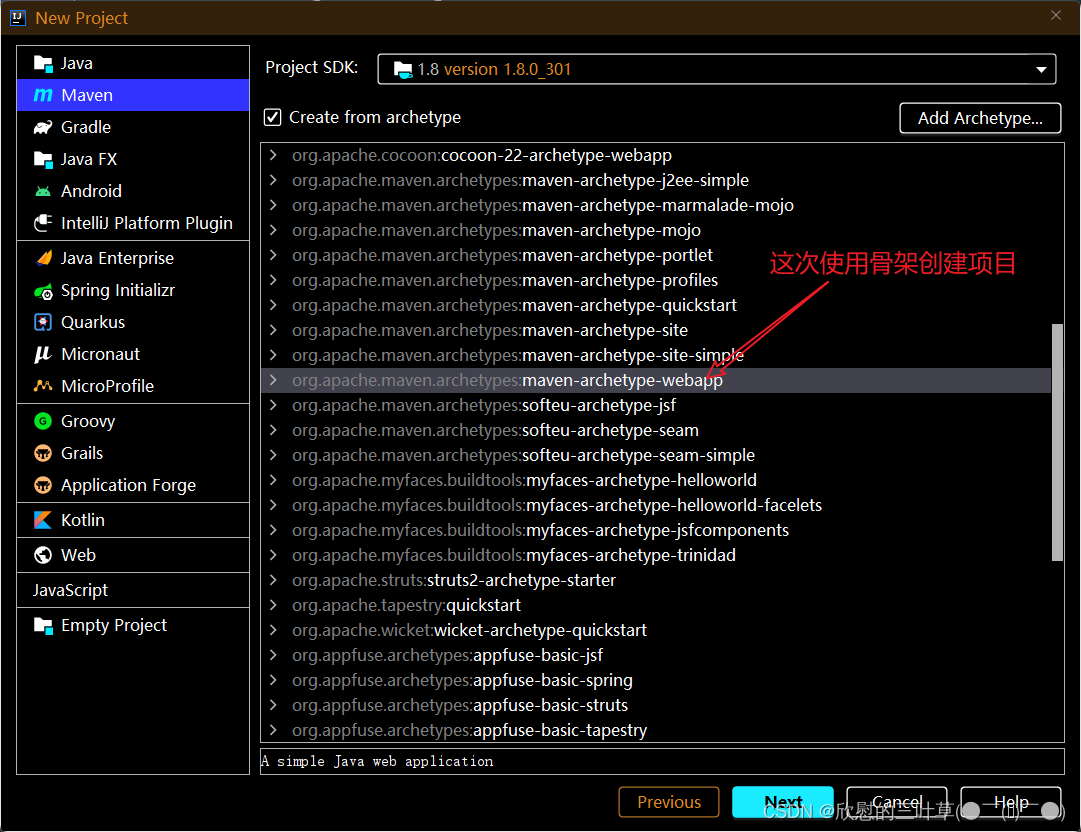Click the Java folder icon in sidebar

43,63
